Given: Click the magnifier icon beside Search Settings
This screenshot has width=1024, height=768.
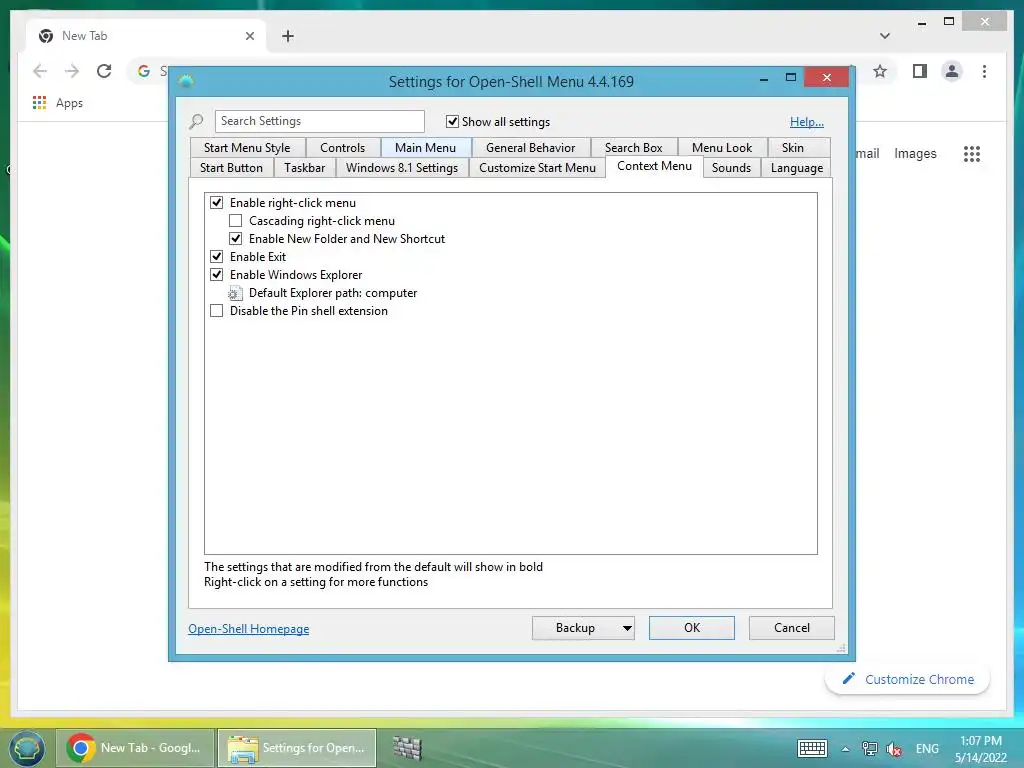Looking at the screenshot, I should pyautogui.click(x=197, y=121).
